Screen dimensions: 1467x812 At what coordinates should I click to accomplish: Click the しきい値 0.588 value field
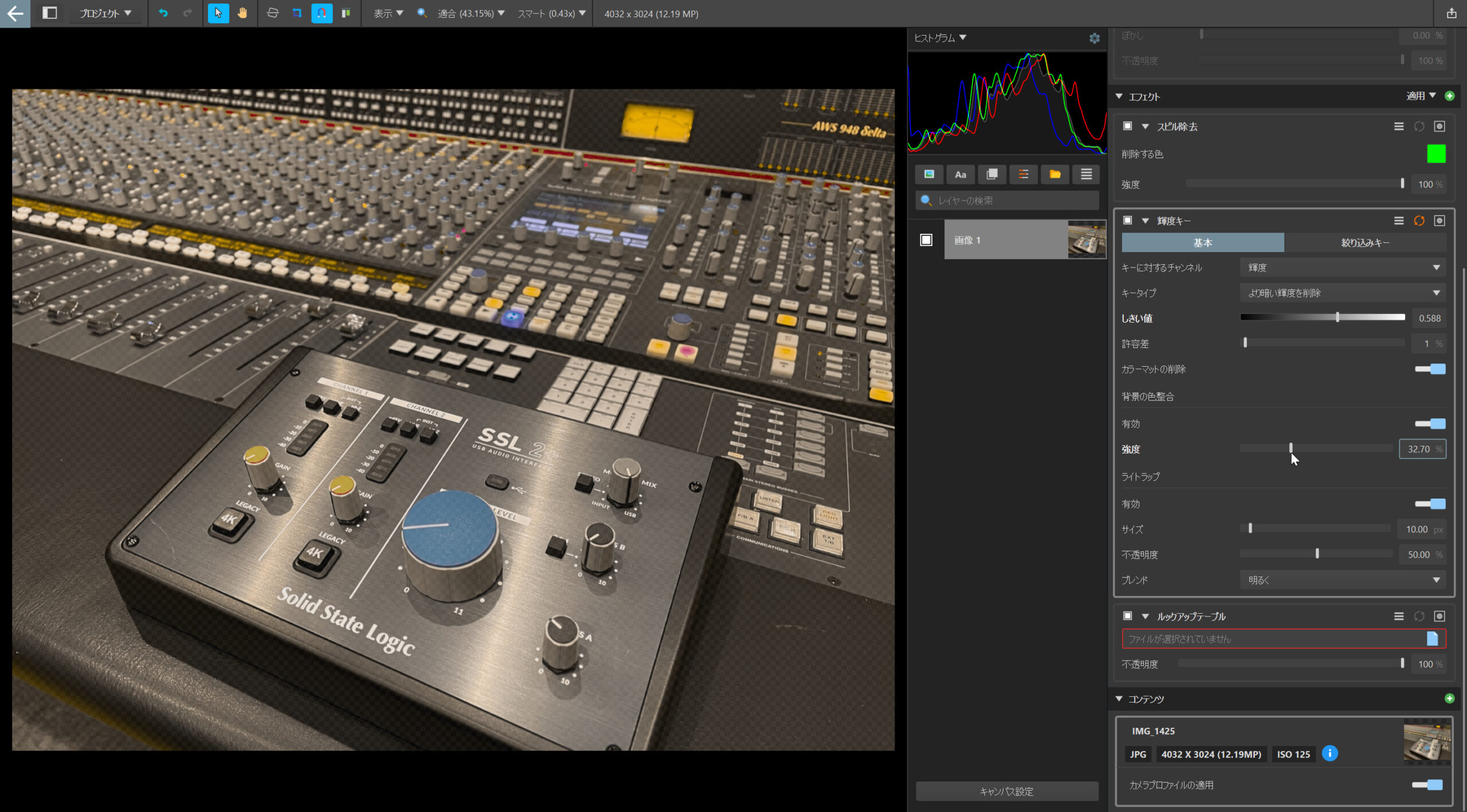(1429, 318)
